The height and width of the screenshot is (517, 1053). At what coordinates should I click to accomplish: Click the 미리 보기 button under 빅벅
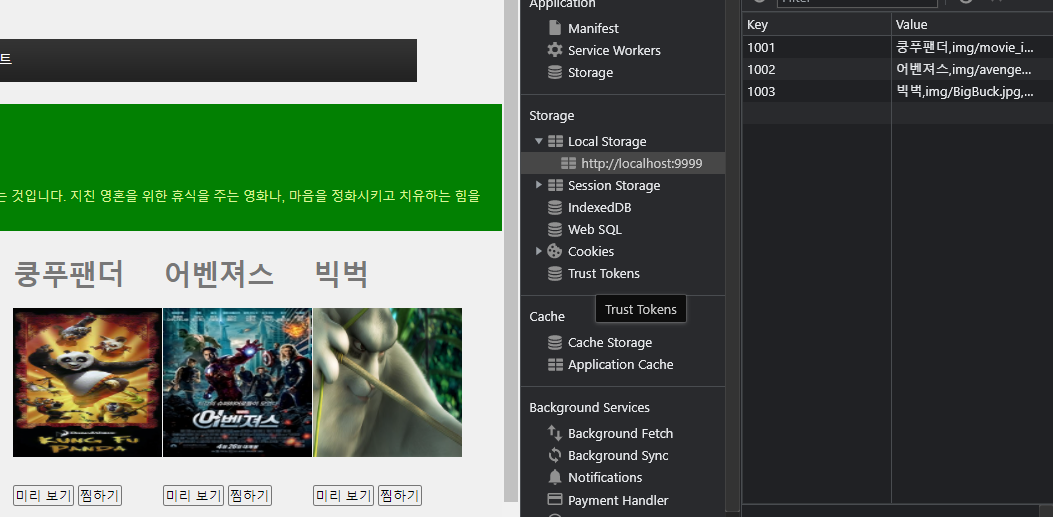344,496
